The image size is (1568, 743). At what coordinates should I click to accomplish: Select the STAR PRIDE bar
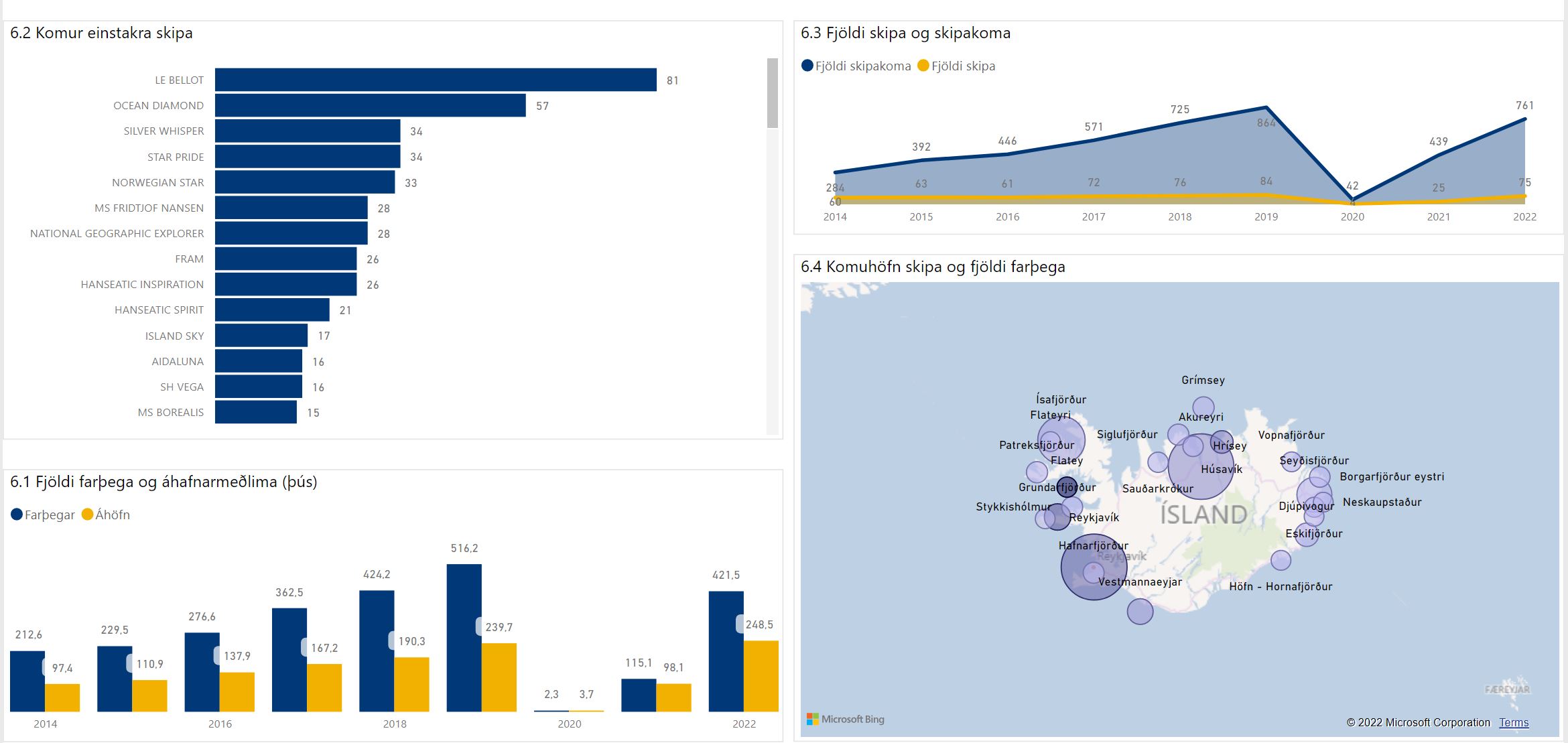tap(308, 157)
